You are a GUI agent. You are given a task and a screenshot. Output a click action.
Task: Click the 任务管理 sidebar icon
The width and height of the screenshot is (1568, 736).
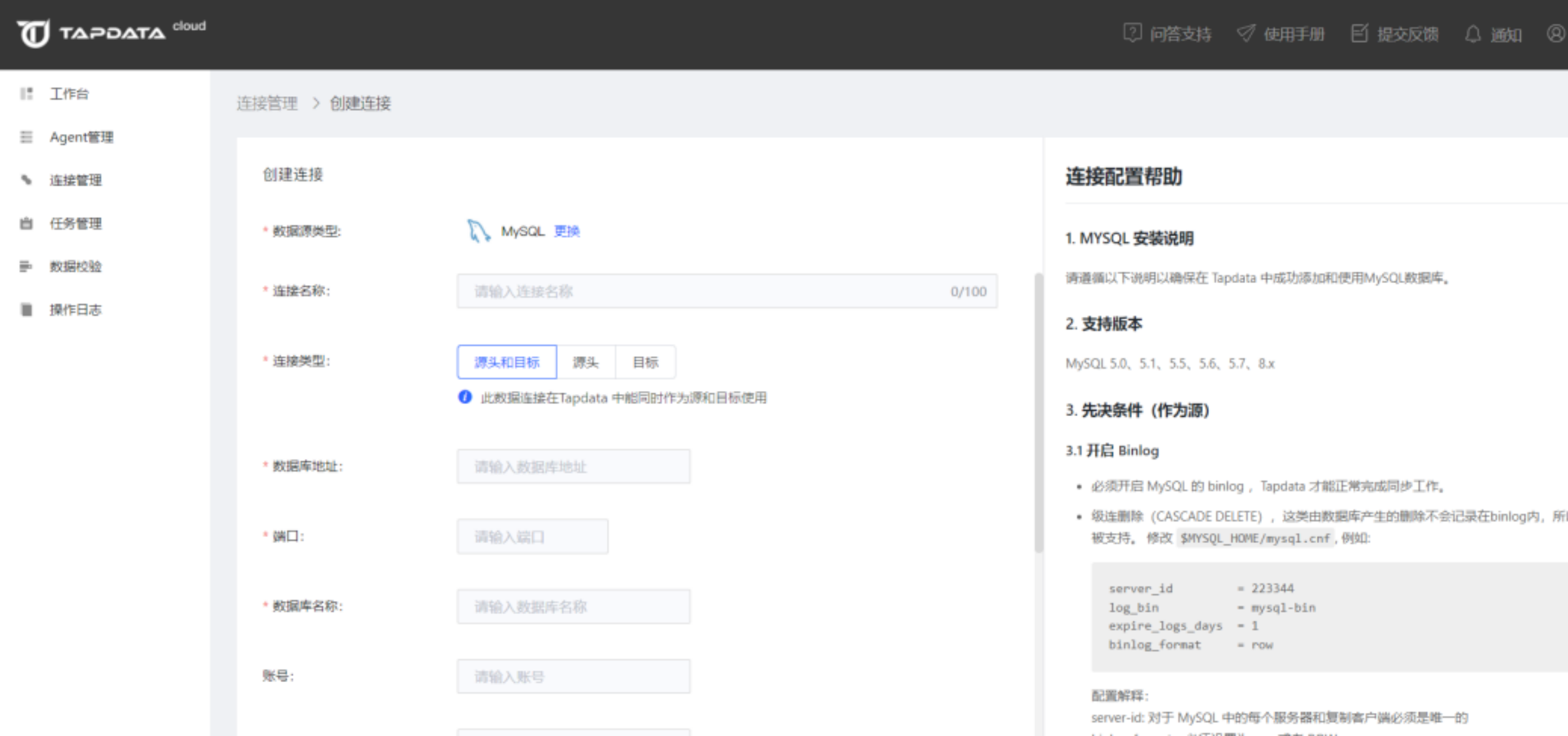[x=26, y=224]
